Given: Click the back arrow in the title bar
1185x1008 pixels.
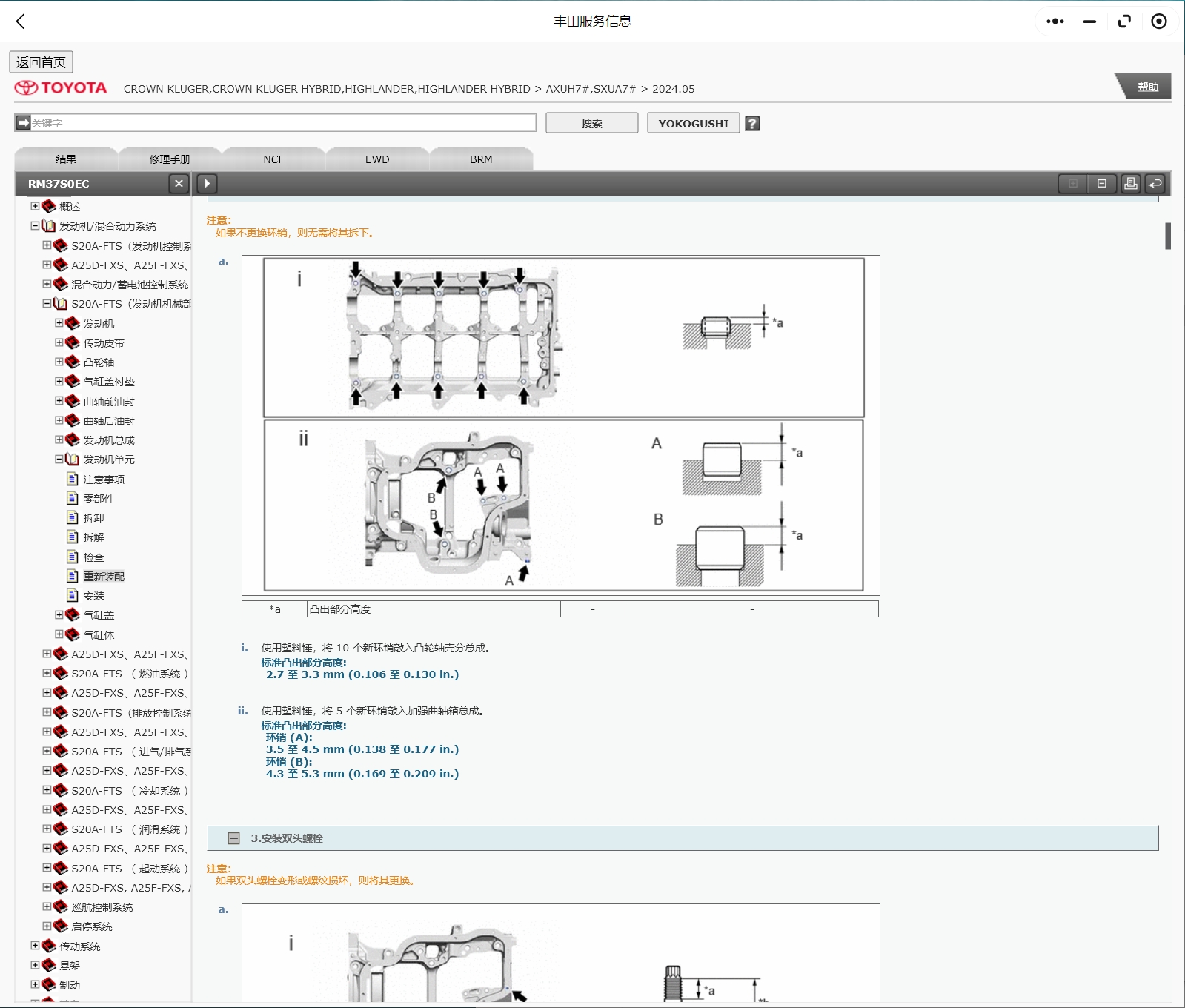Looking at the screenshot, I should [21, 21].
